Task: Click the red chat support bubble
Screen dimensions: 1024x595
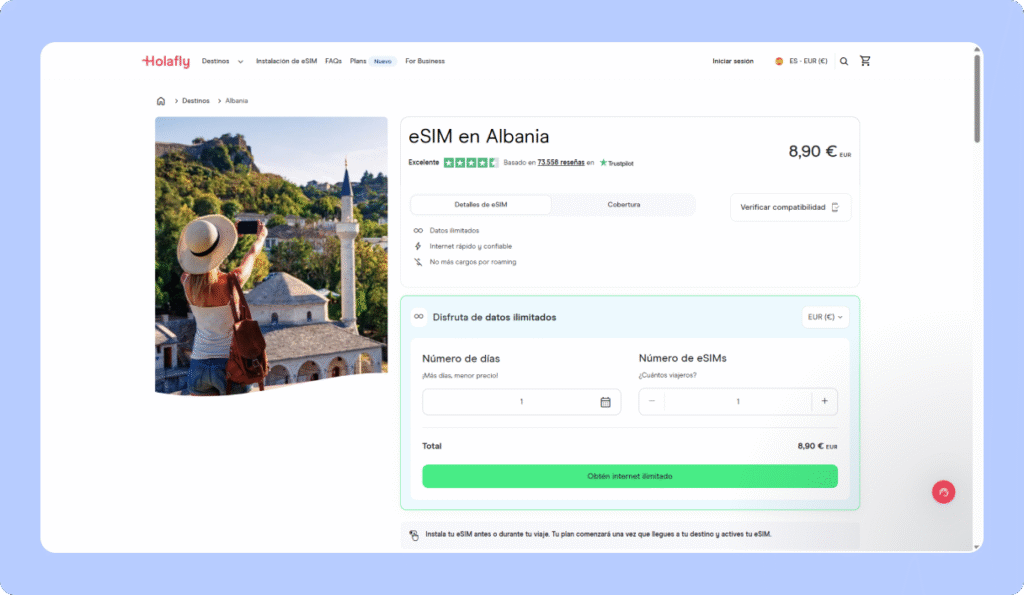Action: click(x=943, y=492)
